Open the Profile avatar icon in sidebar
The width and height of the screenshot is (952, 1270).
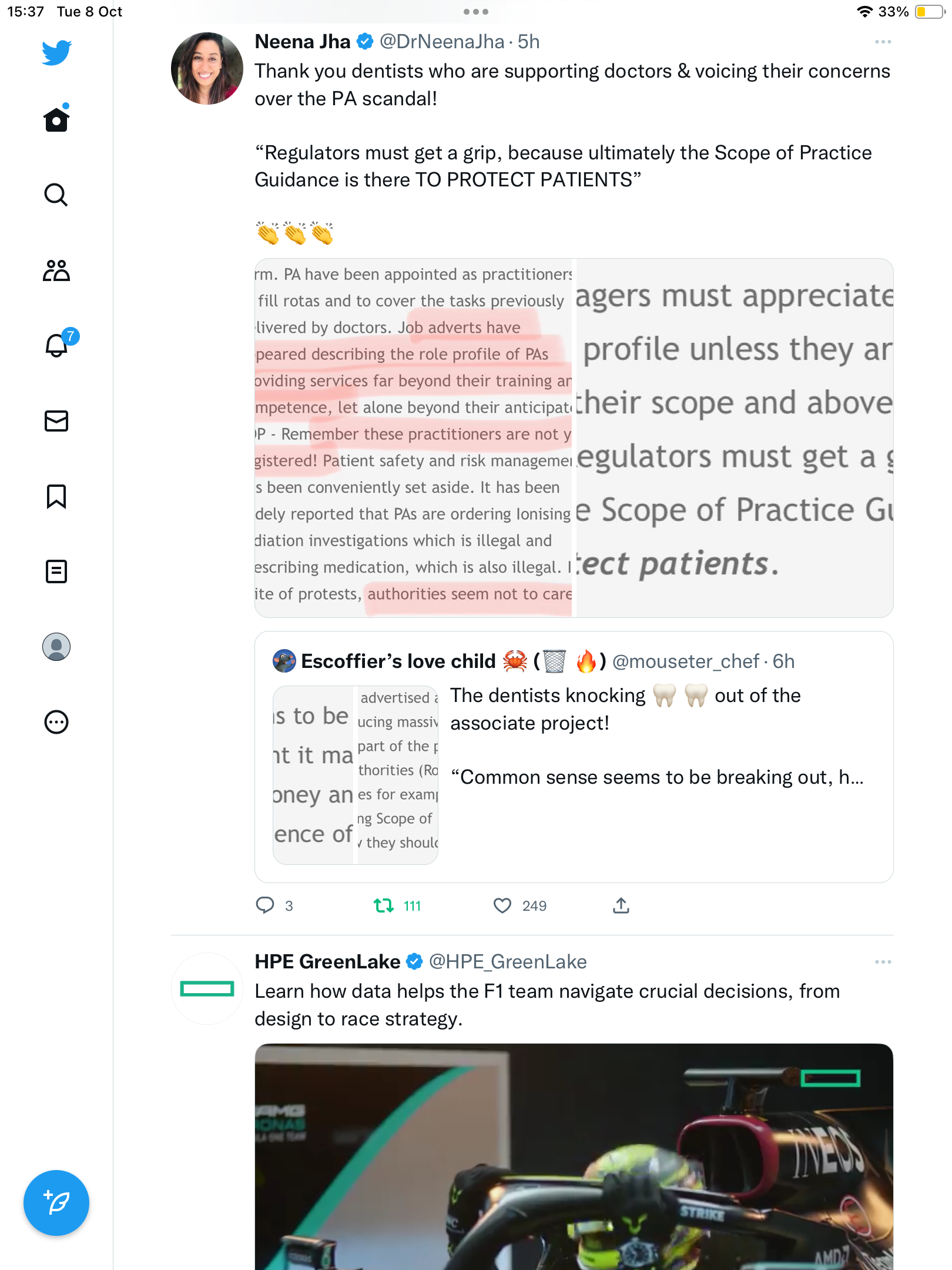click(56, 647)
